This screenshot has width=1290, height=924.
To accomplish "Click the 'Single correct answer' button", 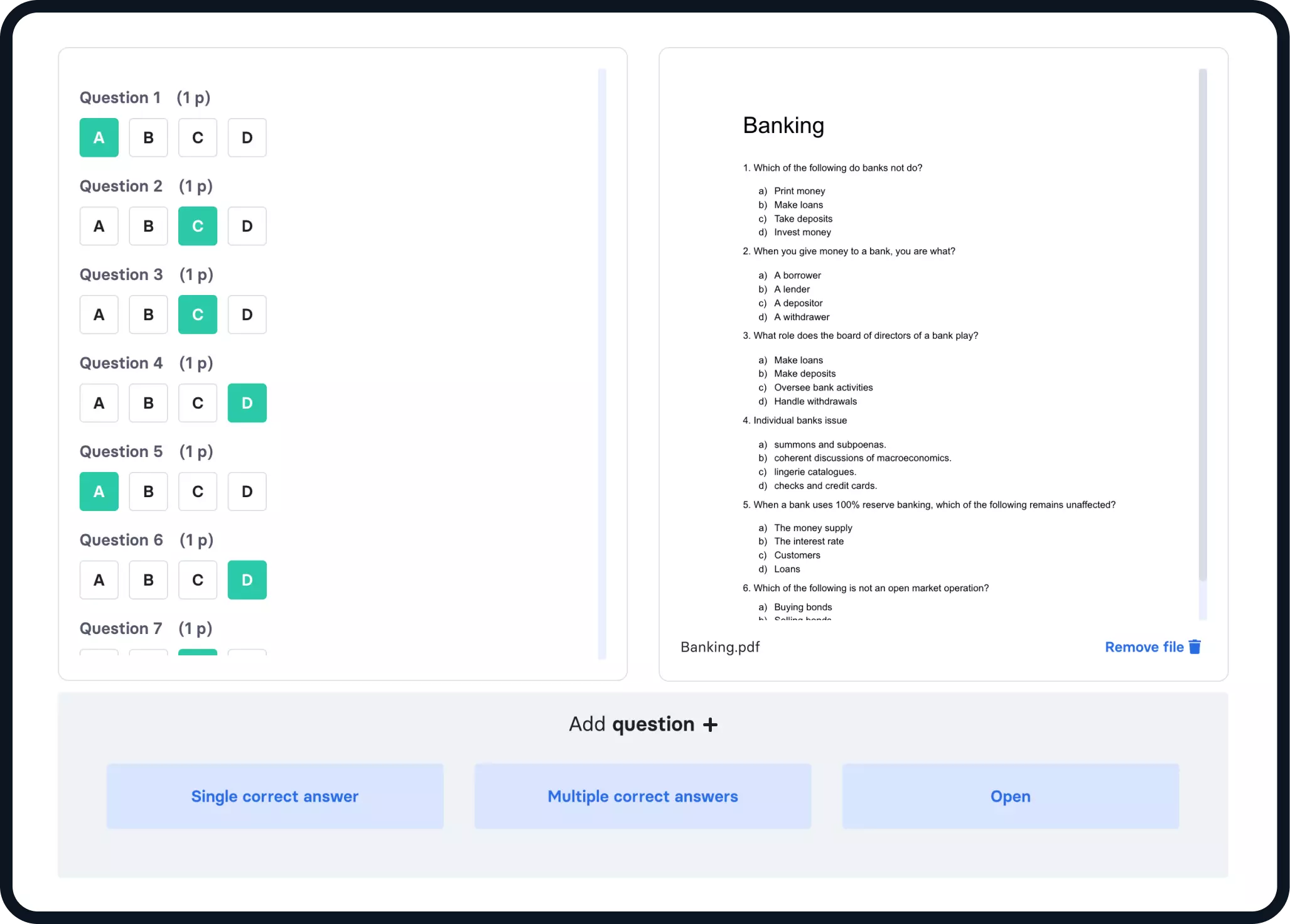I will coord(275,796).
